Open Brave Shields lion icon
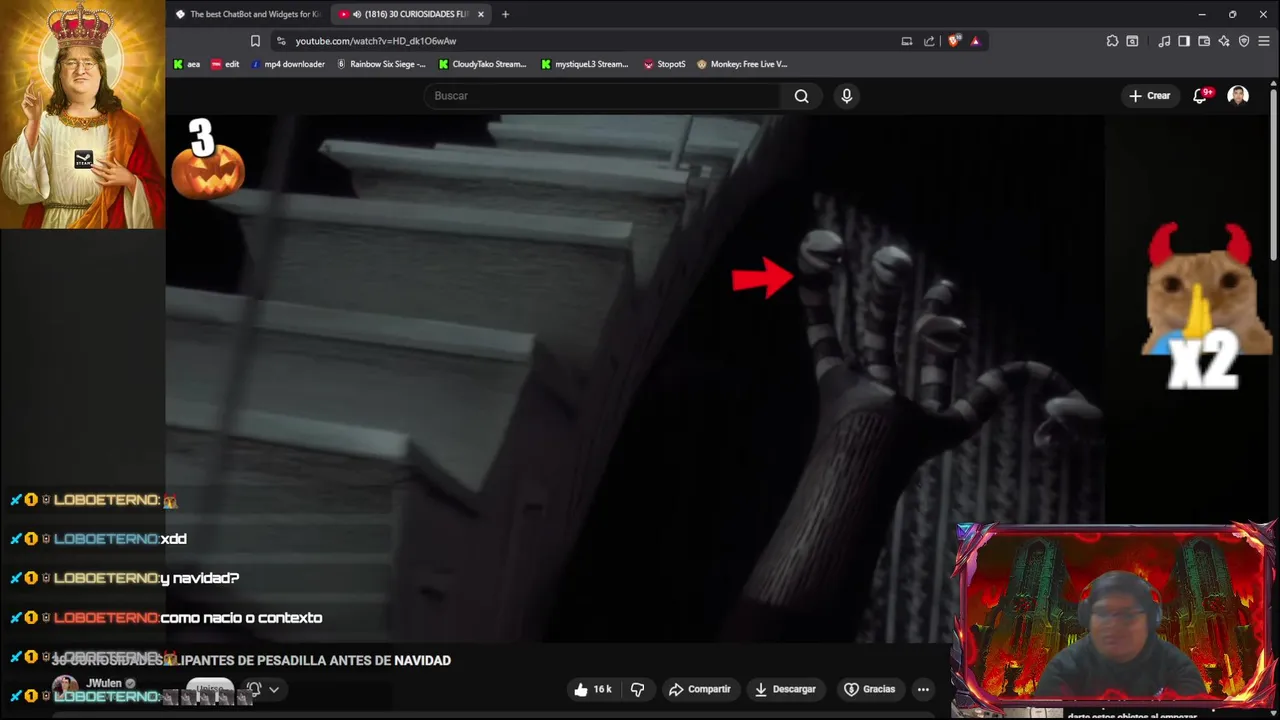 coord(954,41)
